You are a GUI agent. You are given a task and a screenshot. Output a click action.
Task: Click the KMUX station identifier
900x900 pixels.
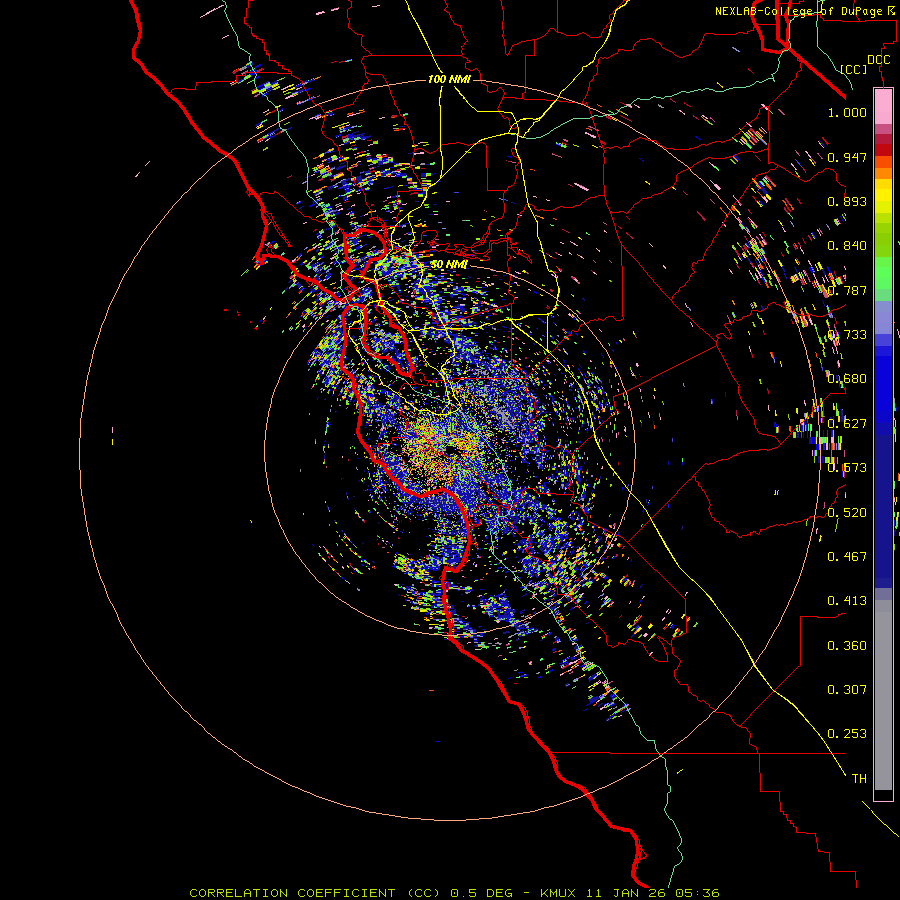[x=559, y=893]
